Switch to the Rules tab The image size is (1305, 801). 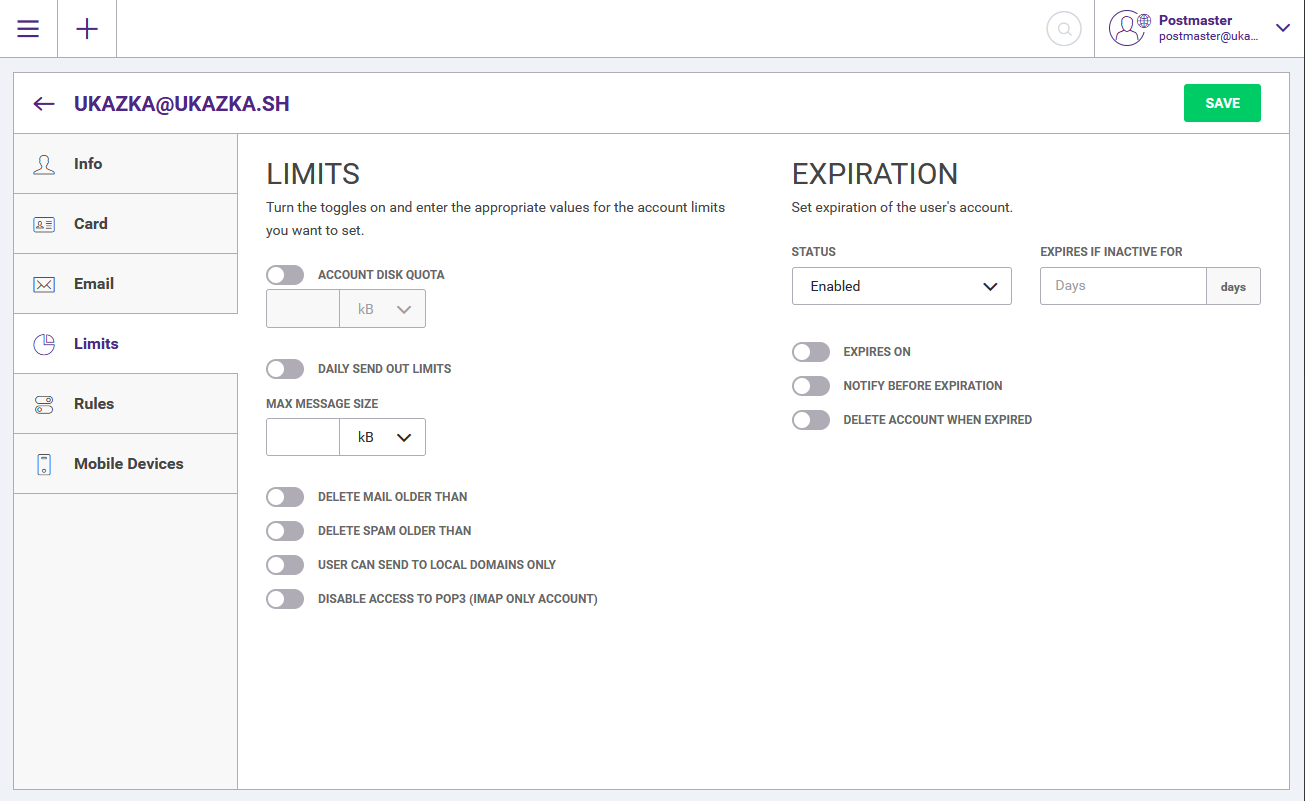[94, 404]
